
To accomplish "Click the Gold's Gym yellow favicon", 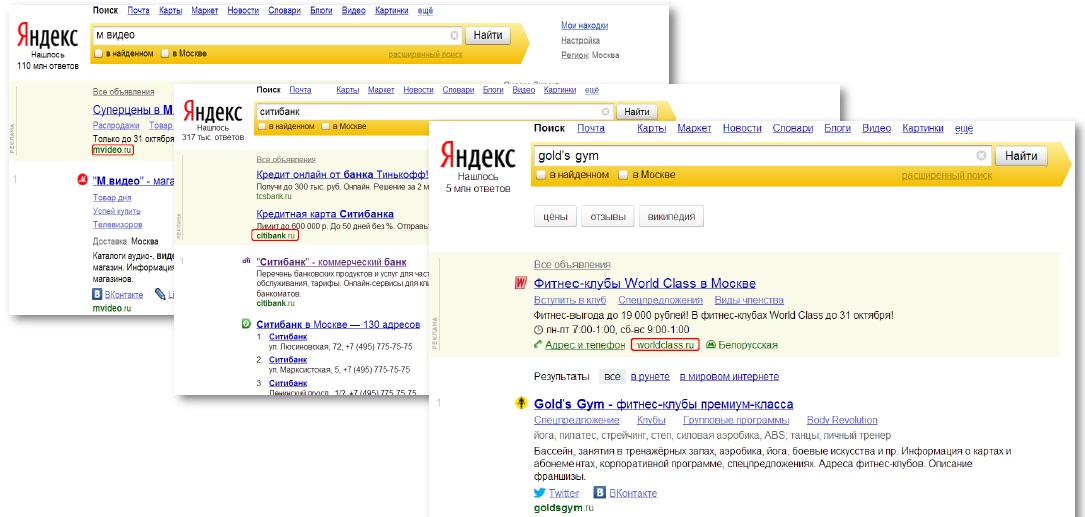I will (521, 404).
